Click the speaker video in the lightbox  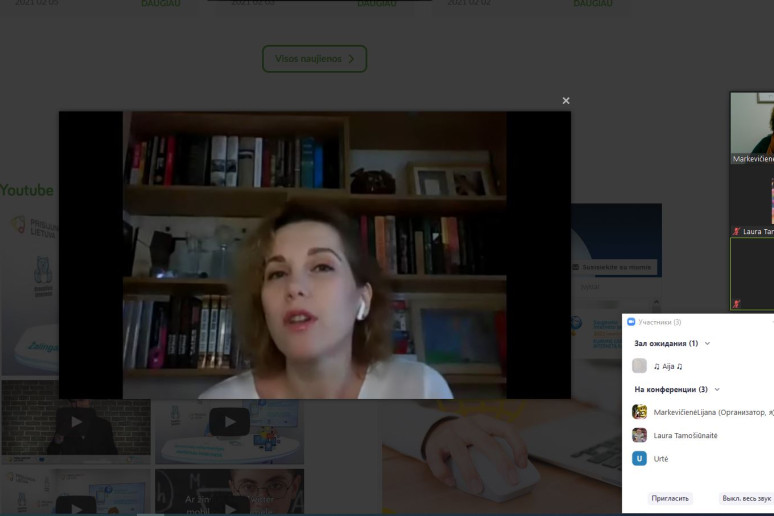[x=314, y=255]
